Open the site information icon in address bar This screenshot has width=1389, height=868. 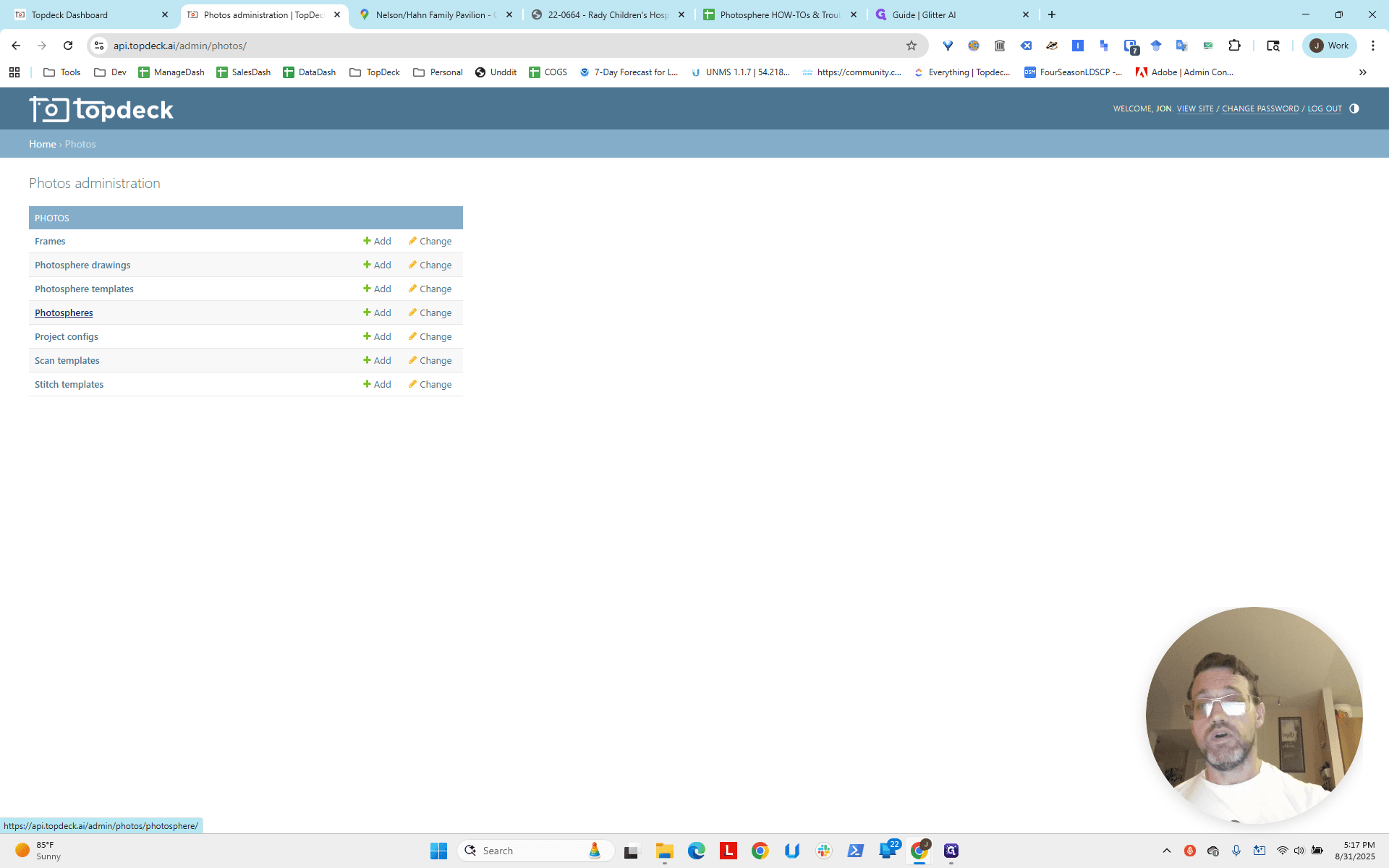[x=99, y=46]
